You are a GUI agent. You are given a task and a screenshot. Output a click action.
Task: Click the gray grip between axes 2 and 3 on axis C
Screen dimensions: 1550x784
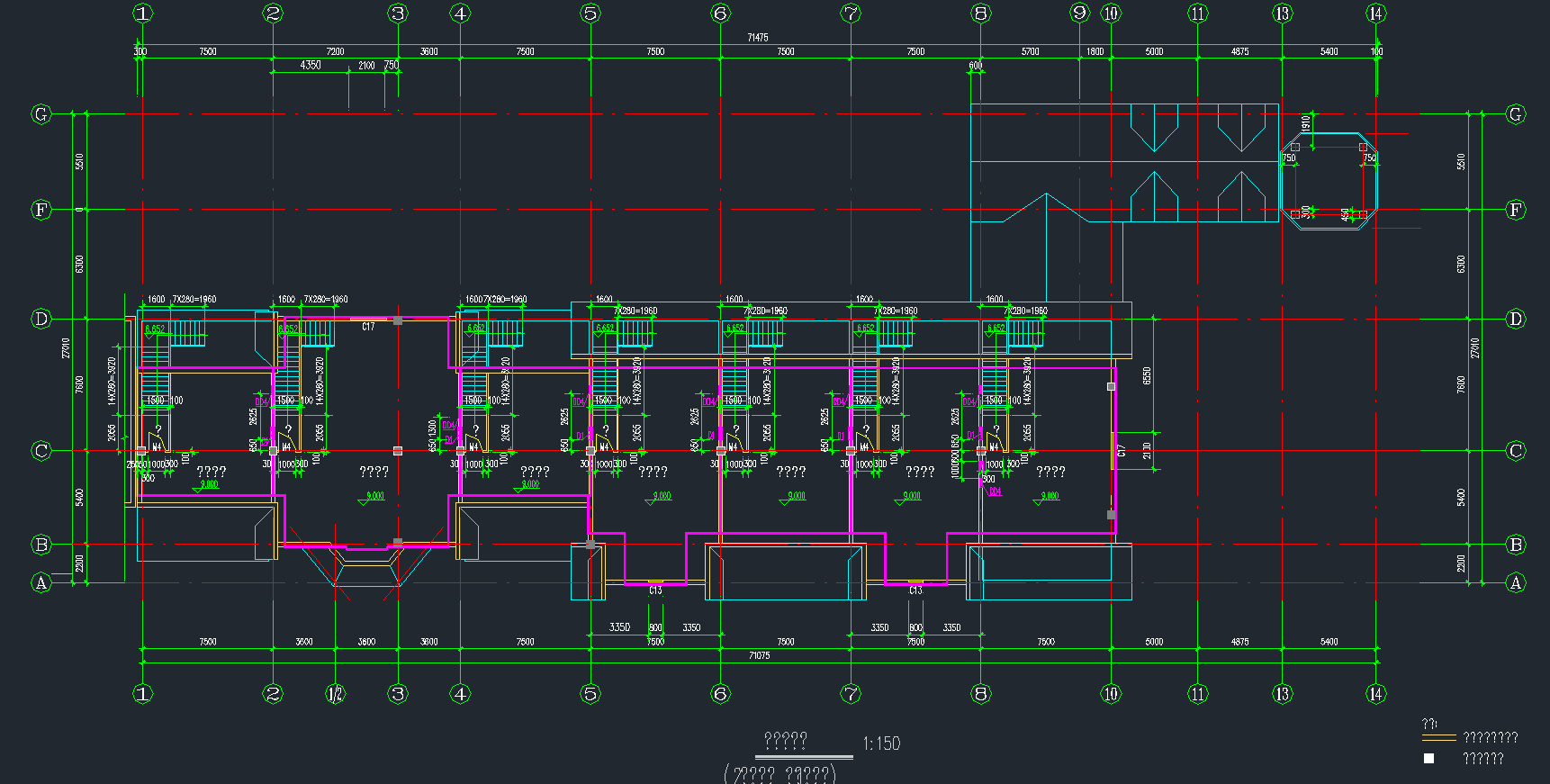(x=397, y=451)
